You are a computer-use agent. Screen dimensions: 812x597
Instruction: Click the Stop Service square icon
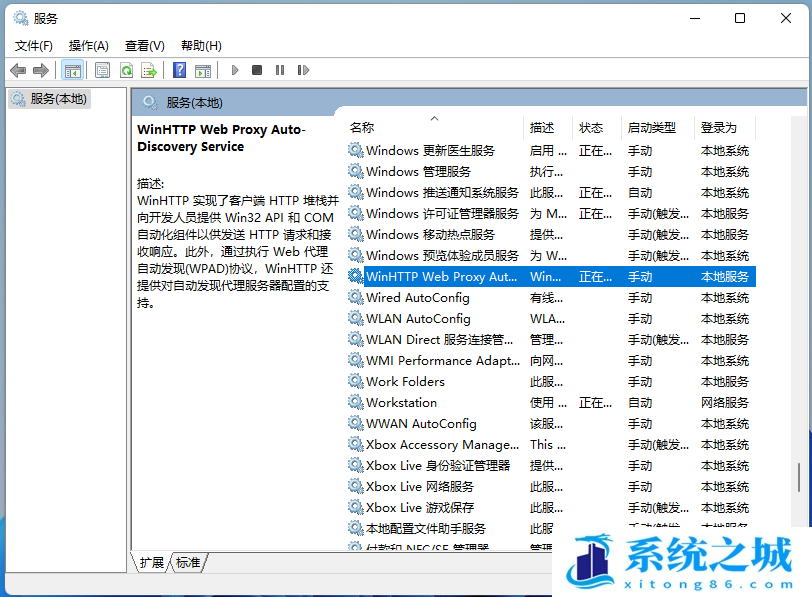coord(257,70)
